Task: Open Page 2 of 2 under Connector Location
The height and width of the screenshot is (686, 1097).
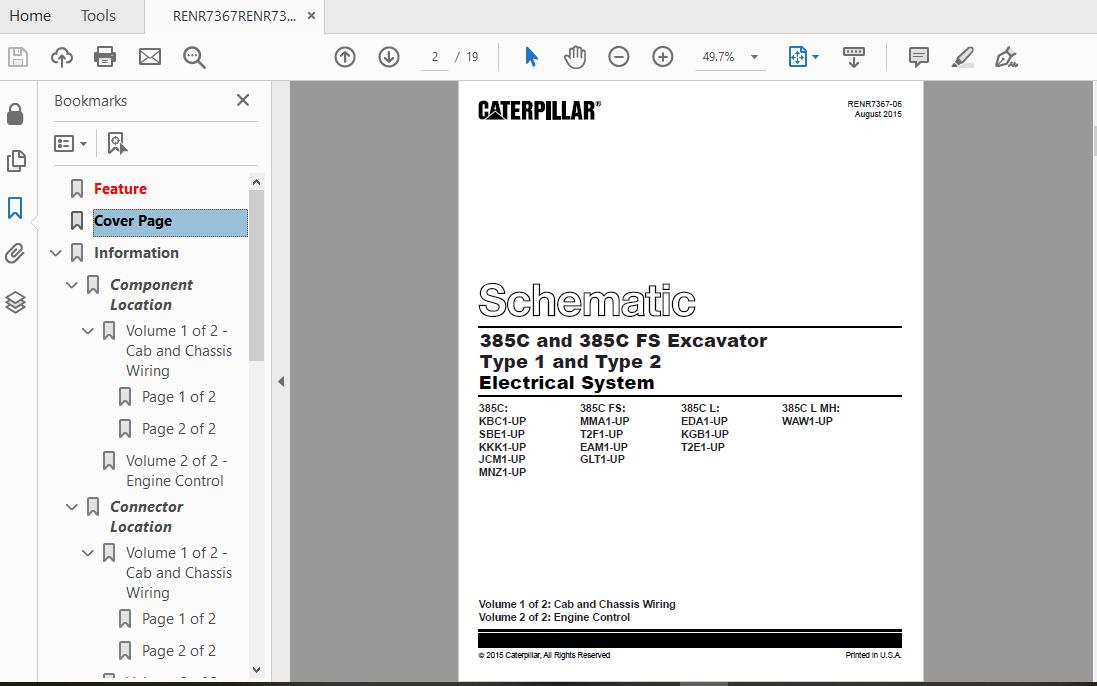Action: click(178, 651)
